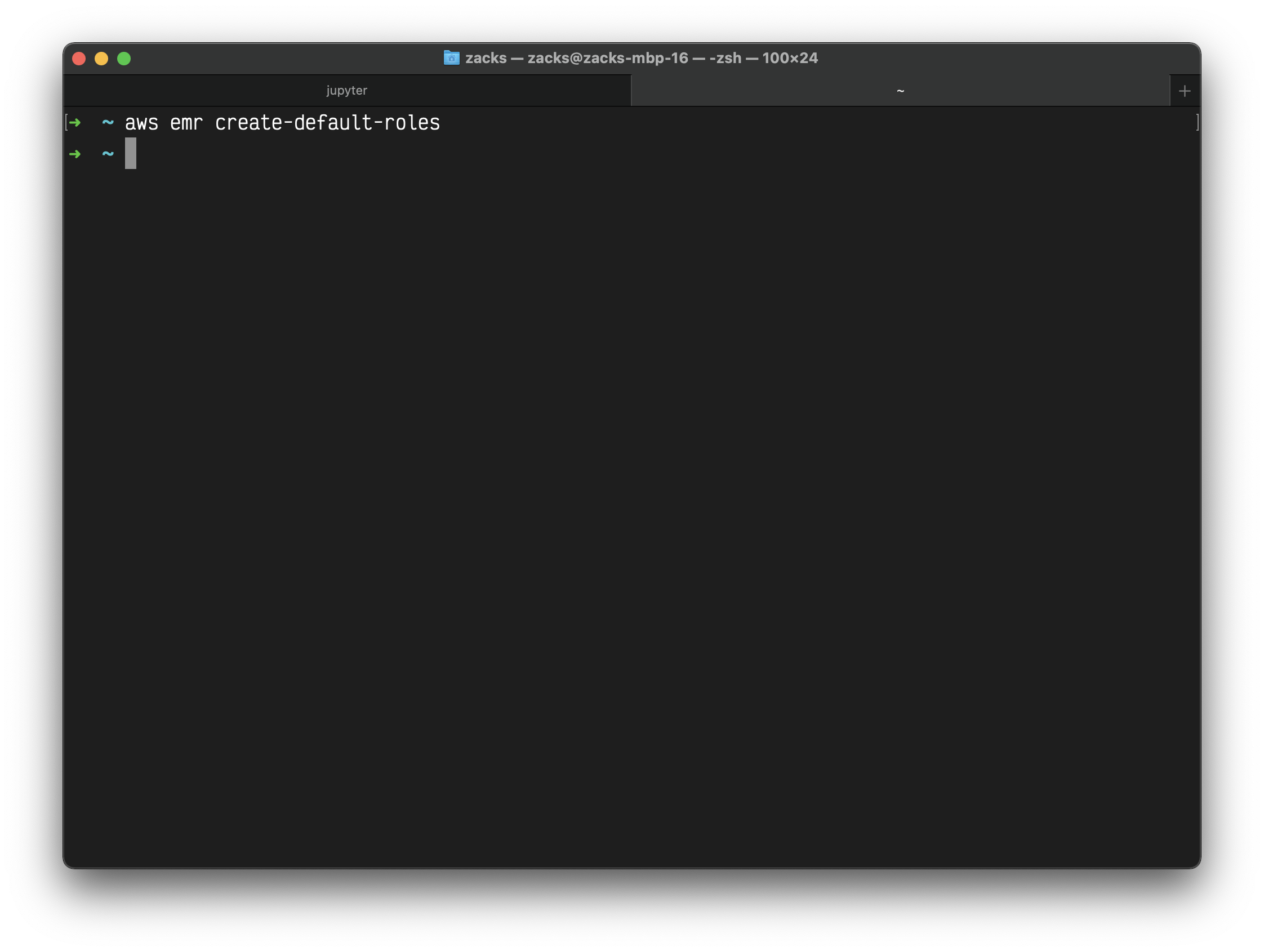
Task: Click the left bracket mark beside first command
Action: point(66,122)
